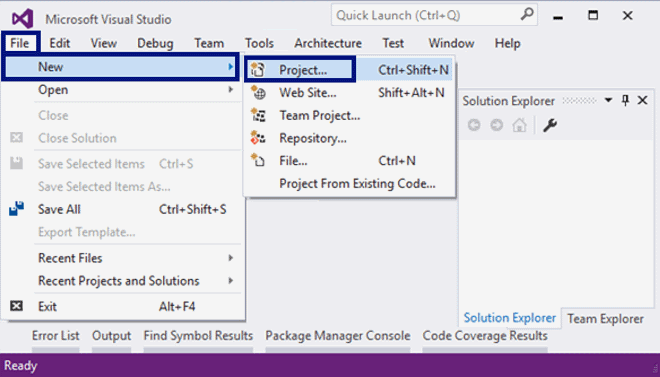Click the Team Project icon

click(258, 115)
